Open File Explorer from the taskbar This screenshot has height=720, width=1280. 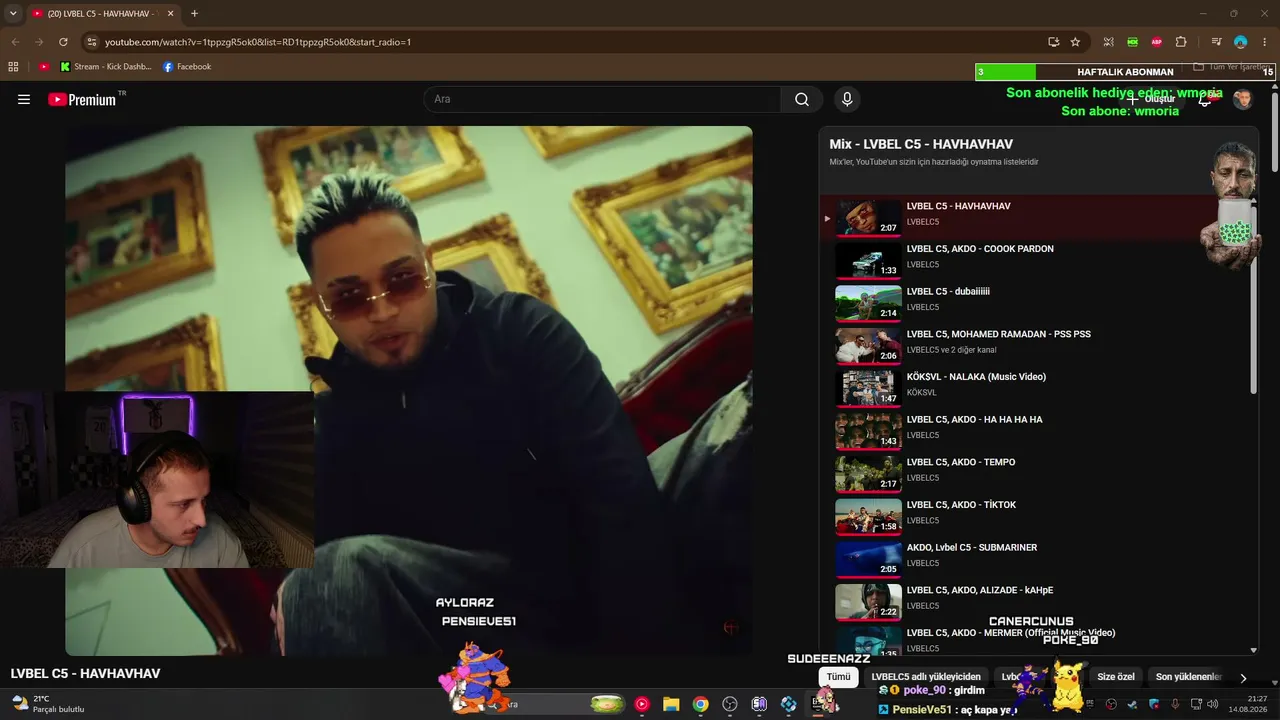point(671,704)
